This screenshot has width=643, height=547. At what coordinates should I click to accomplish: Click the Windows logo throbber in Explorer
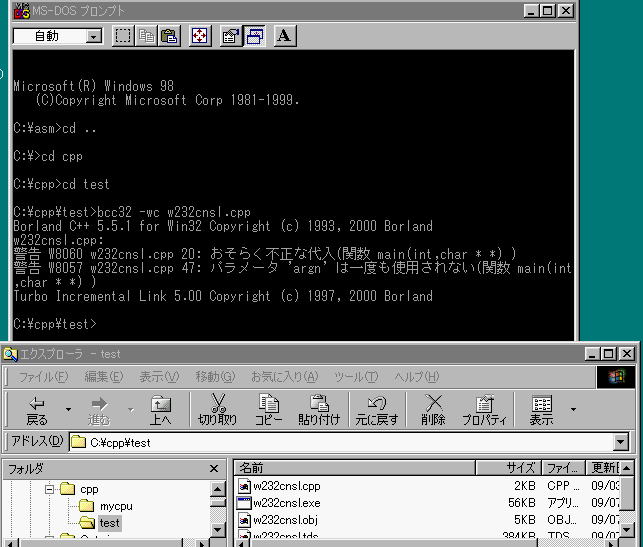pyautogui.click(x=616, y=377)
